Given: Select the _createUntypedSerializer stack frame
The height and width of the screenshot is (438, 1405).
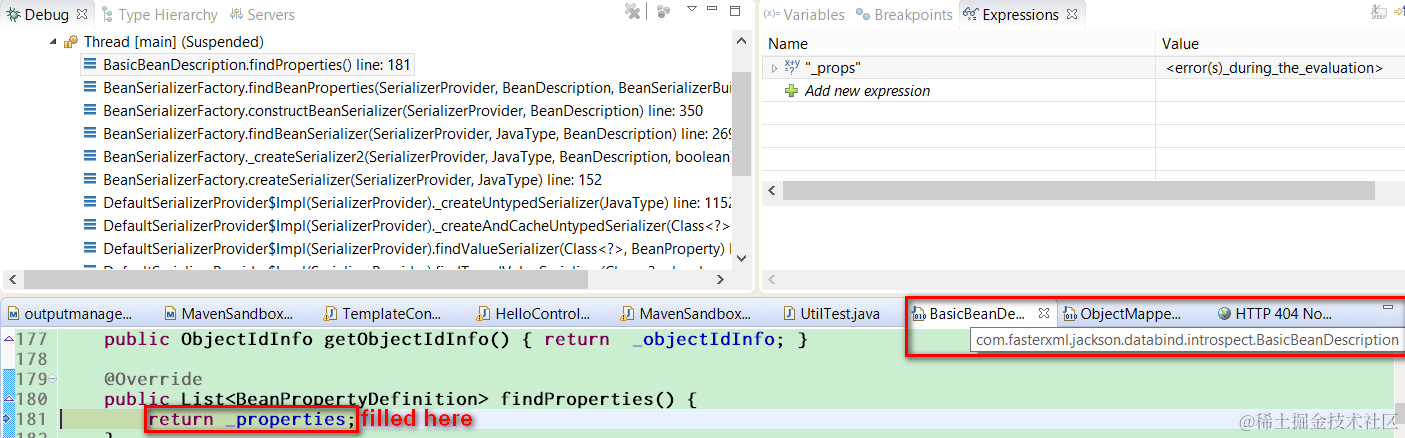Looking at the screenshot, I should tap(408, 202).
